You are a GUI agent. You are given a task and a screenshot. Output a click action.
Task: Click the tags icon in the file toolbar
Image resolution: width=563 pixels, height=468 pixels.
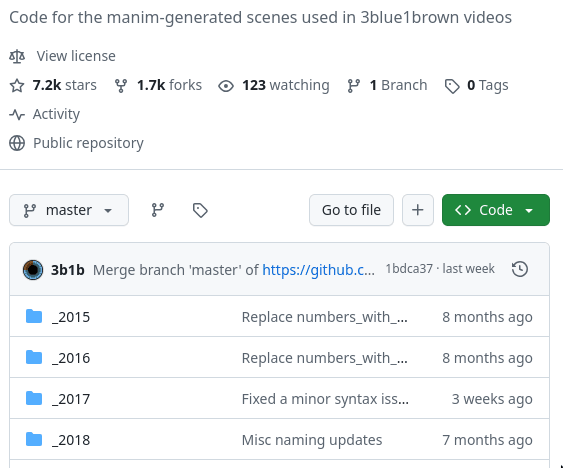[200, 210]
